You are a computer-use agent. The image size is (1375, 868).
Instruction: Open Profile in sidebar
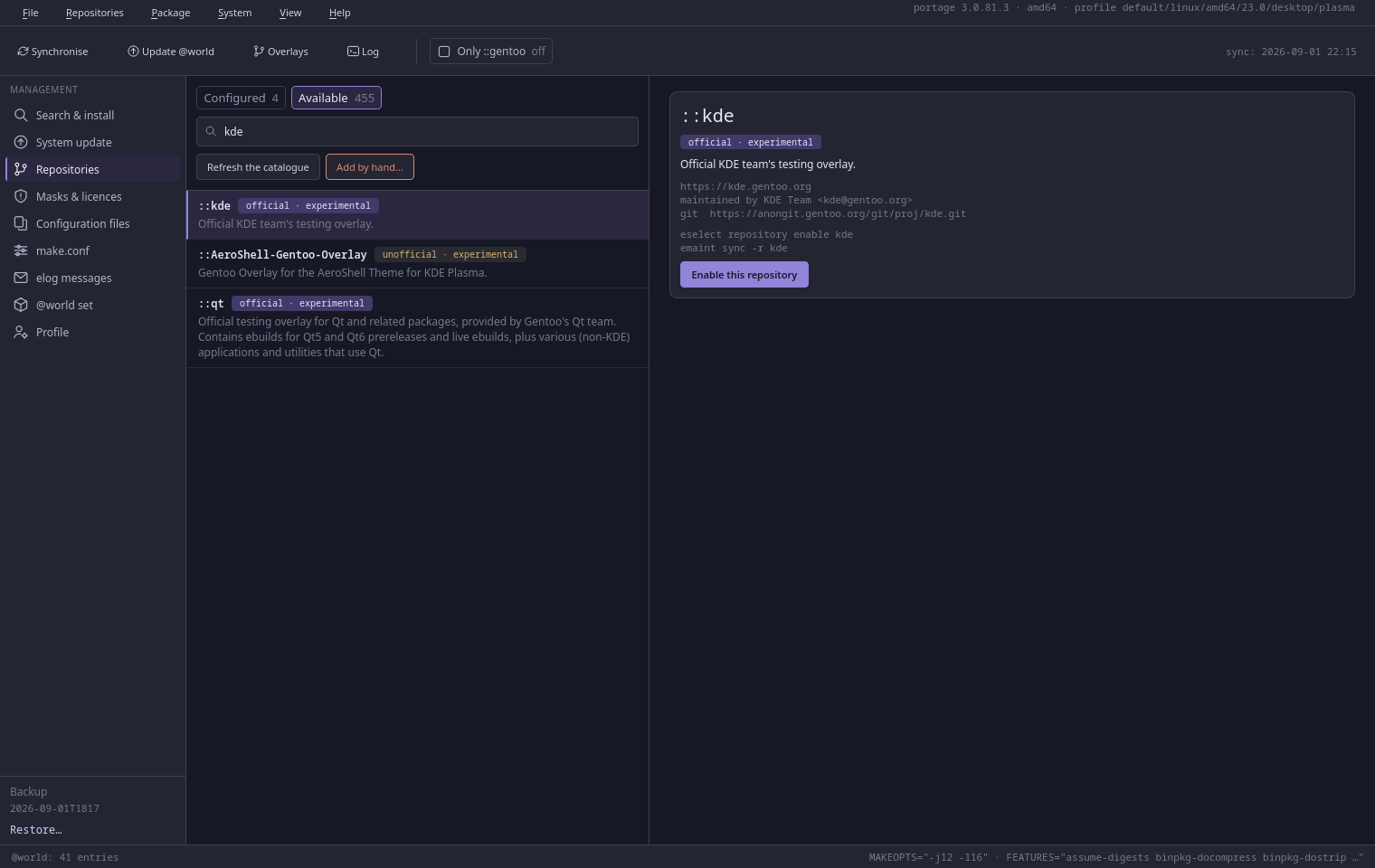click(93, 332)
